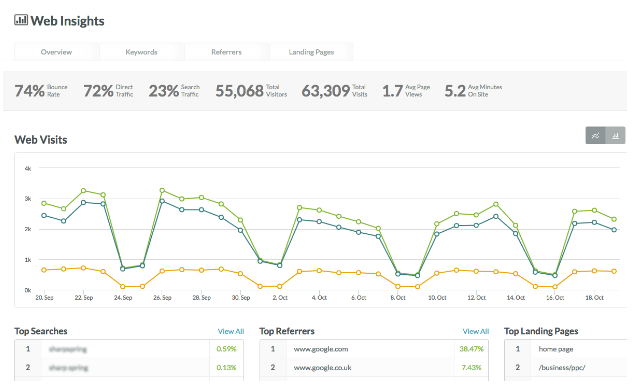Click the 5.2 Avg Minutes On Site stat

[x=473, y=91]
